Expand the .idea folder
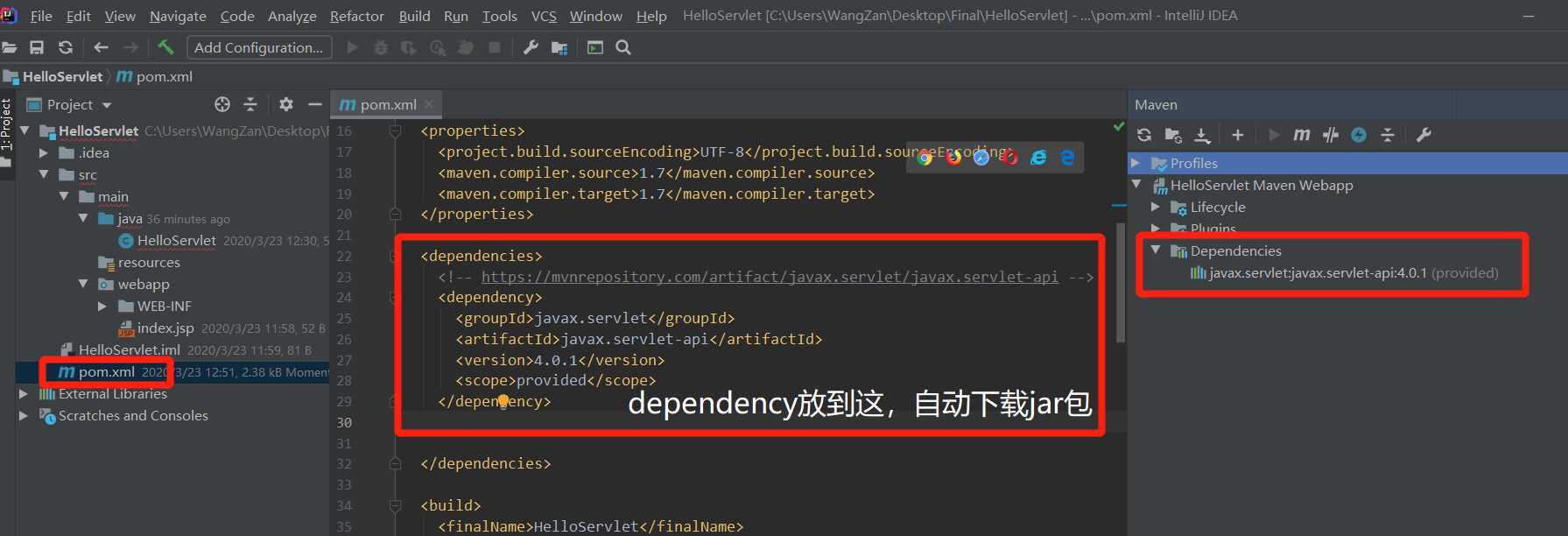Image resolution: width=1568 pixels, height=536 pixels. click(44, 152)
